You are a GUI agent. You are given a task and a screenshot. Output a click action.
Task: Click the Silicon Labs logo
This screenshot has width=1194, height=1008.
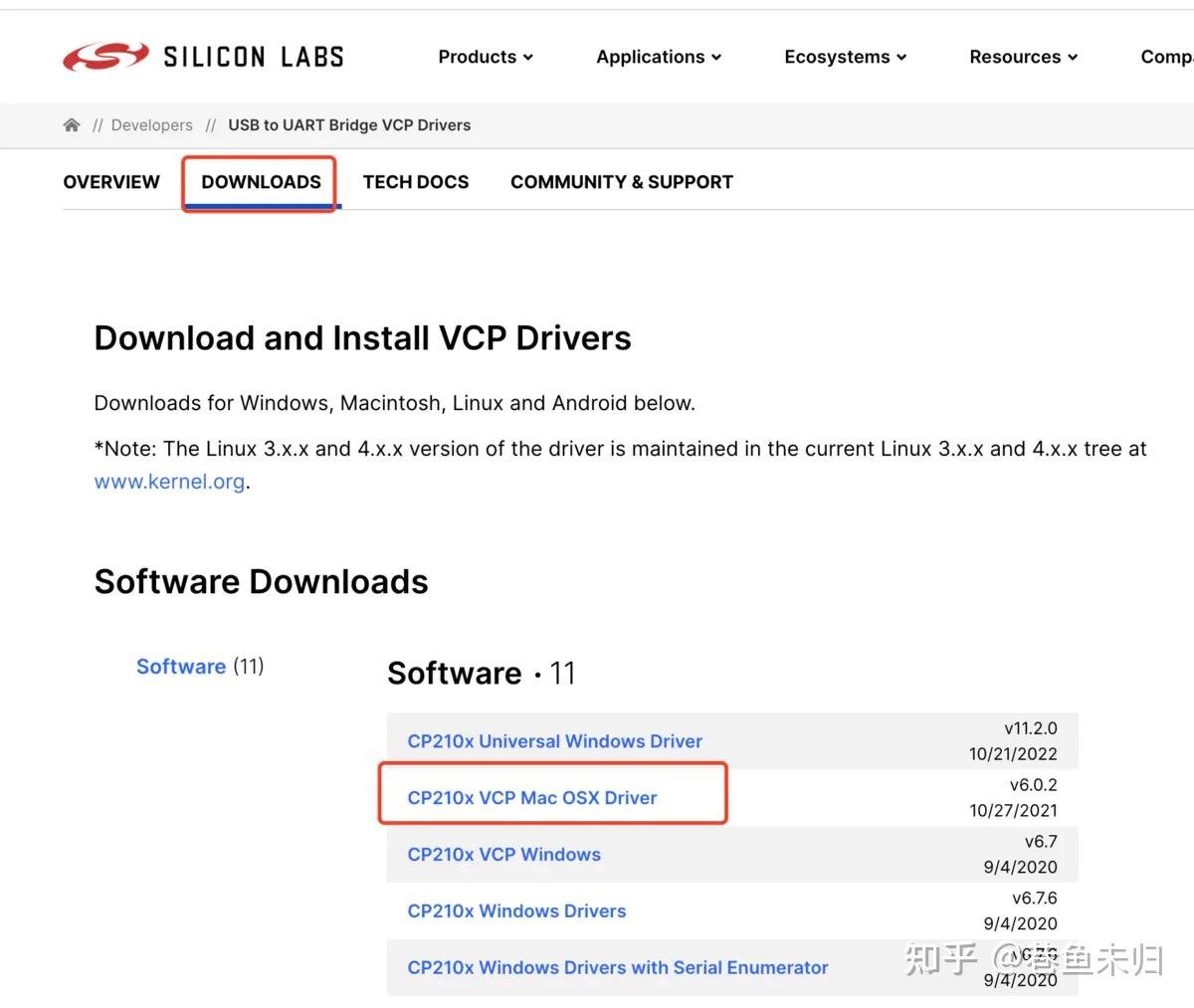click(x=203, y=57)
